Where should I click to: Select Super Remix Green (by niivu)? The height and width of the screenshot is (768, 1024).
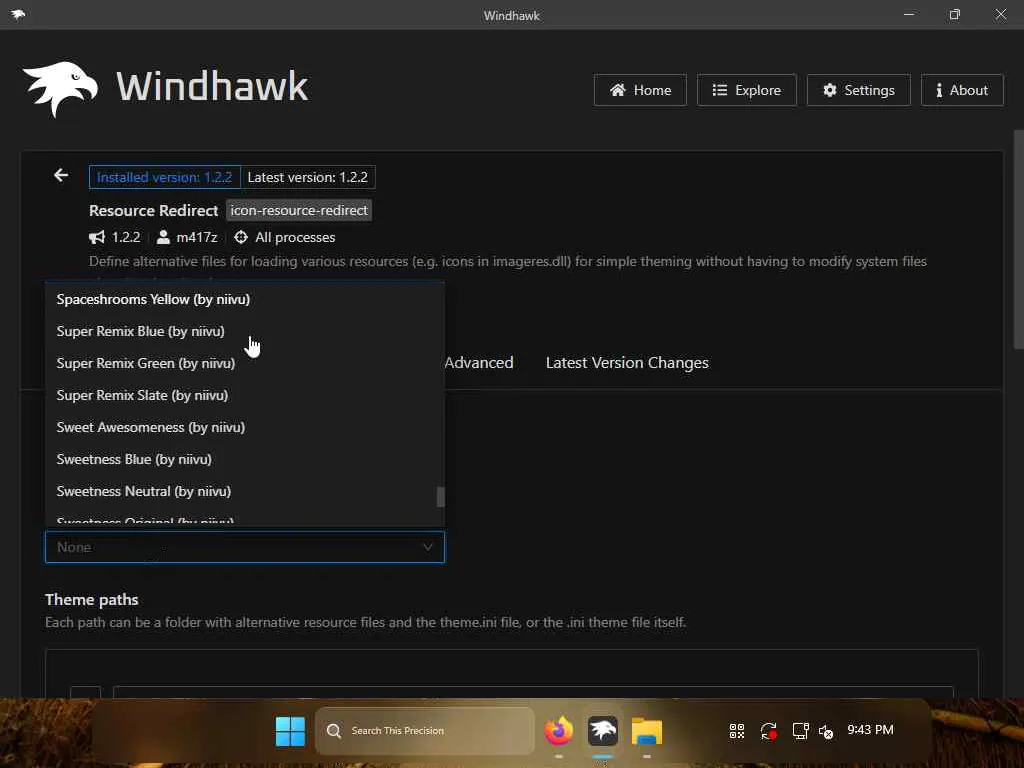coord(245,363)
